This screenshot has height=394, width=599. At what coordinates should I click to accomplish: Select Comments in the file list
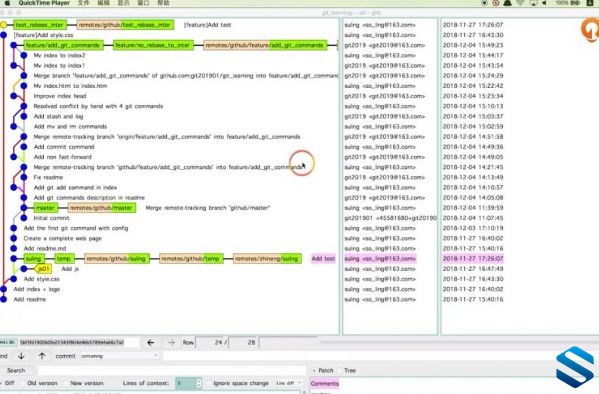click(324, 383)
